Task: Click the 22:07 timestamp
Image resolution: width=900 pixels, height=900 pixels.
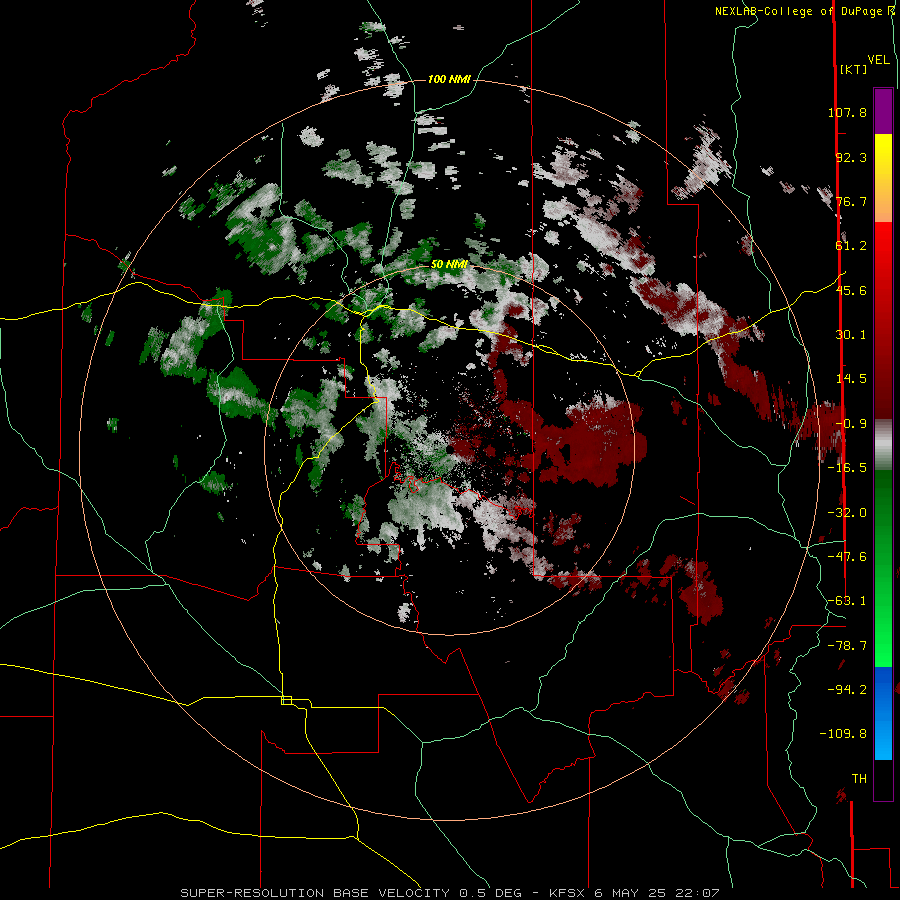Action: point(696,893)
